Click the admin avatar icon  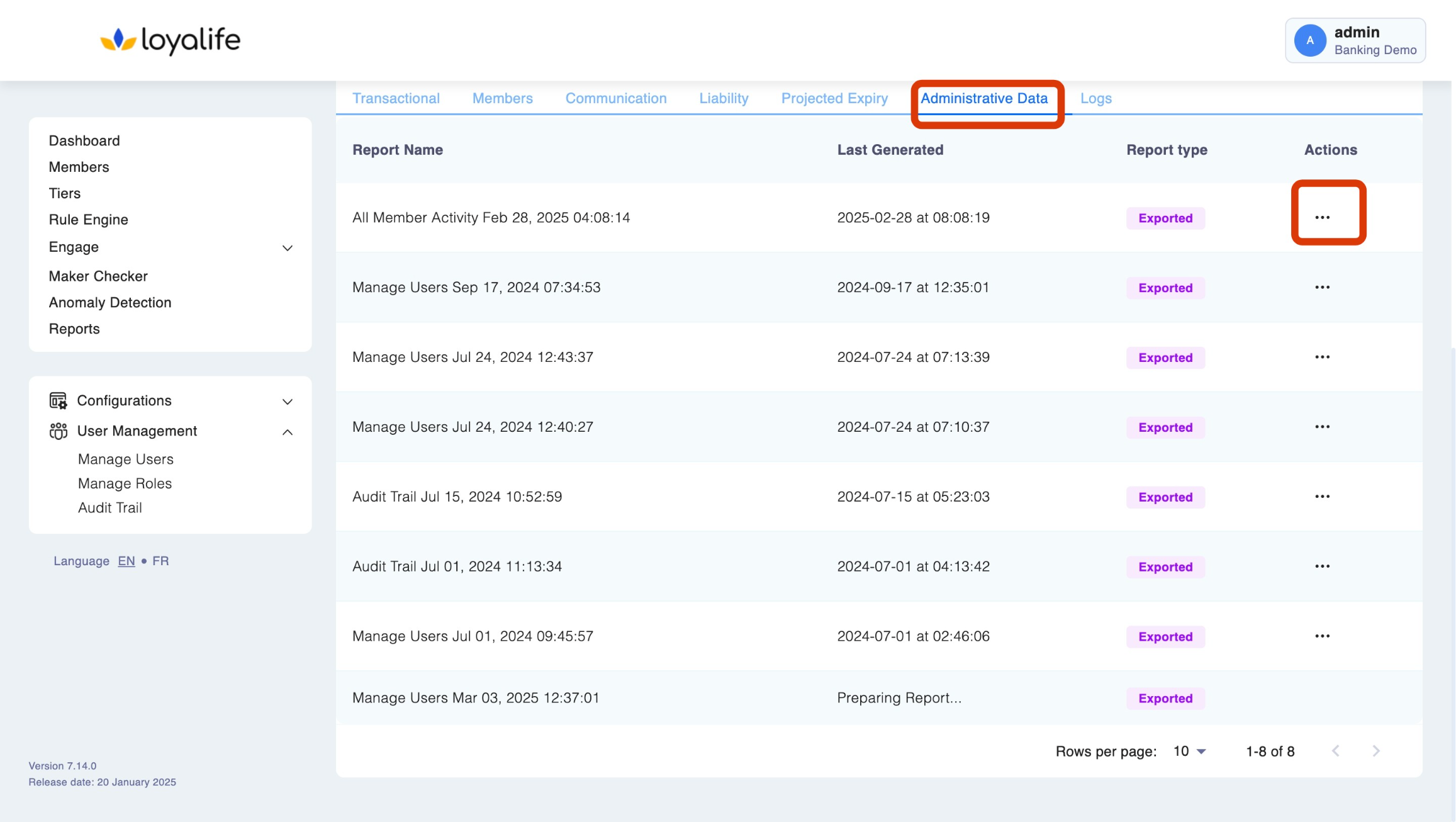(x=1309, y=40)
